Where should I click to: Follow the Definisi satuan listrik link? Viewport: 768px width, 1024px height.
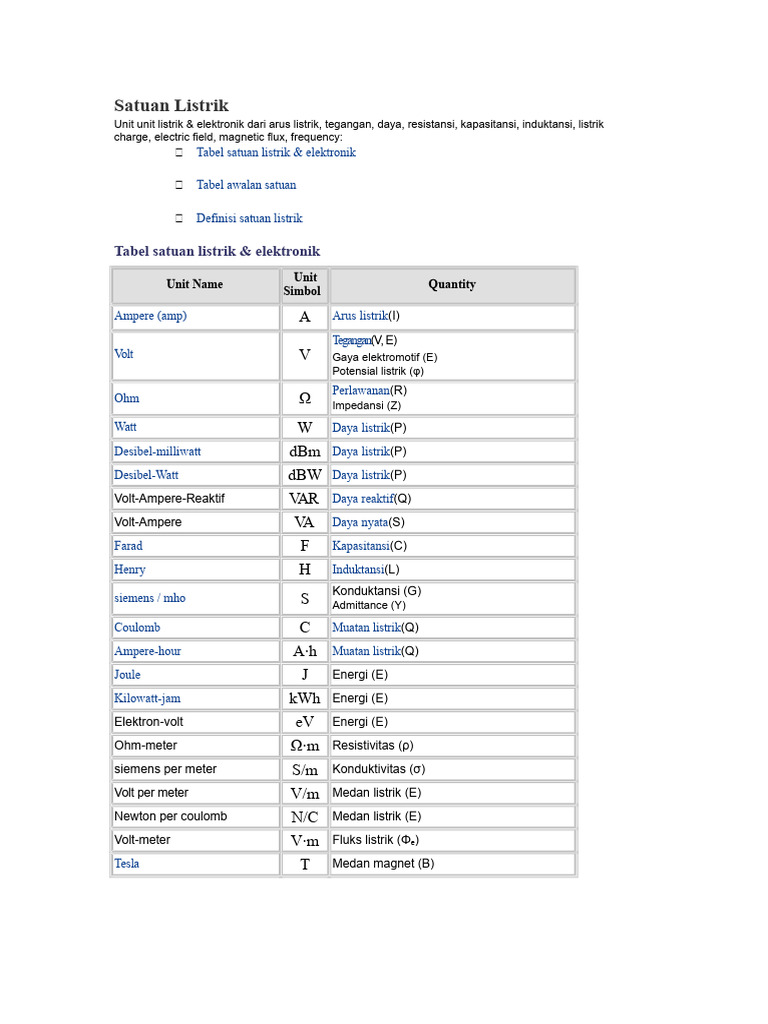coord(249,218)
